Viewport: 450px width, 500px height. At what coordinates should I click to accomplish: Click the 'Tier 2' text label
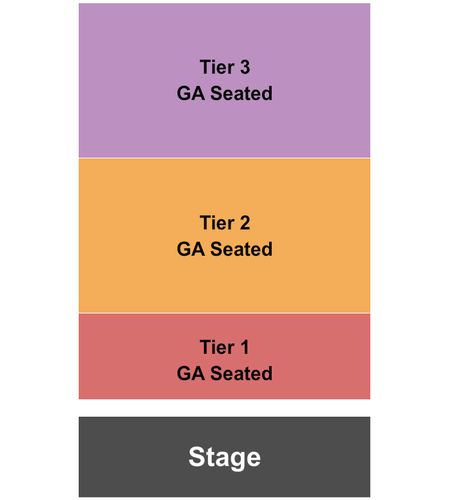(x=225, y=223)
